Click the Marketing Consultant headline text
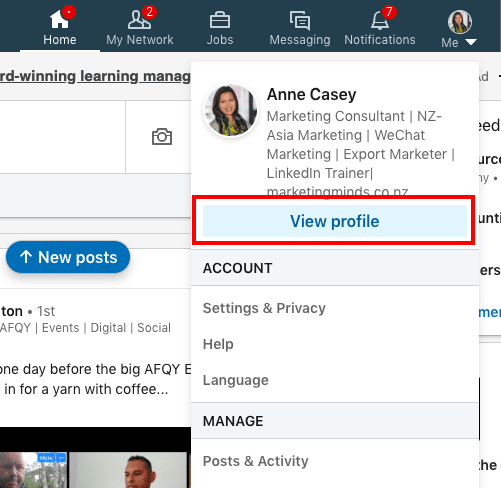501x488 pixels. pos(361,154)
